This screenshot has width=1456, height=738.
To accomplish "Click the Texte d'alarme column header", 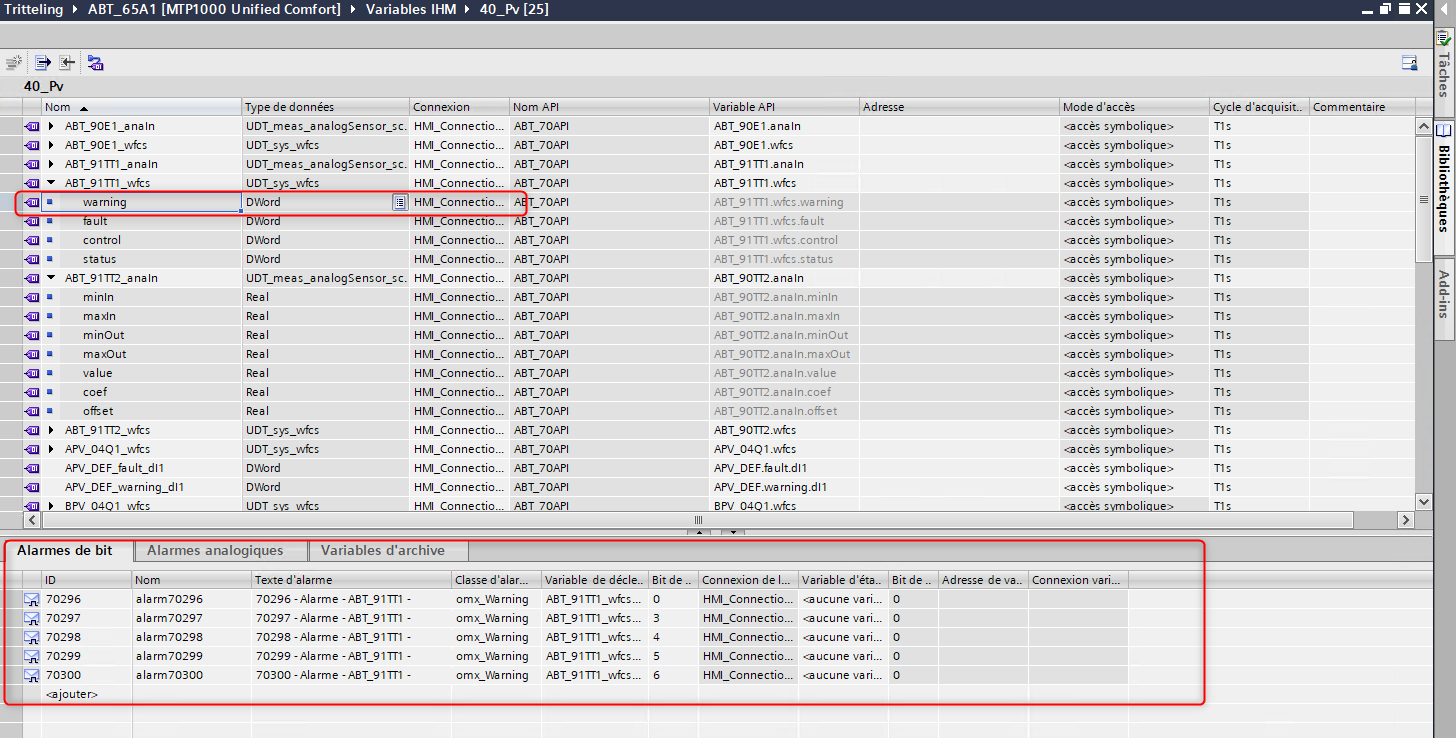I will tap(352, 580).
